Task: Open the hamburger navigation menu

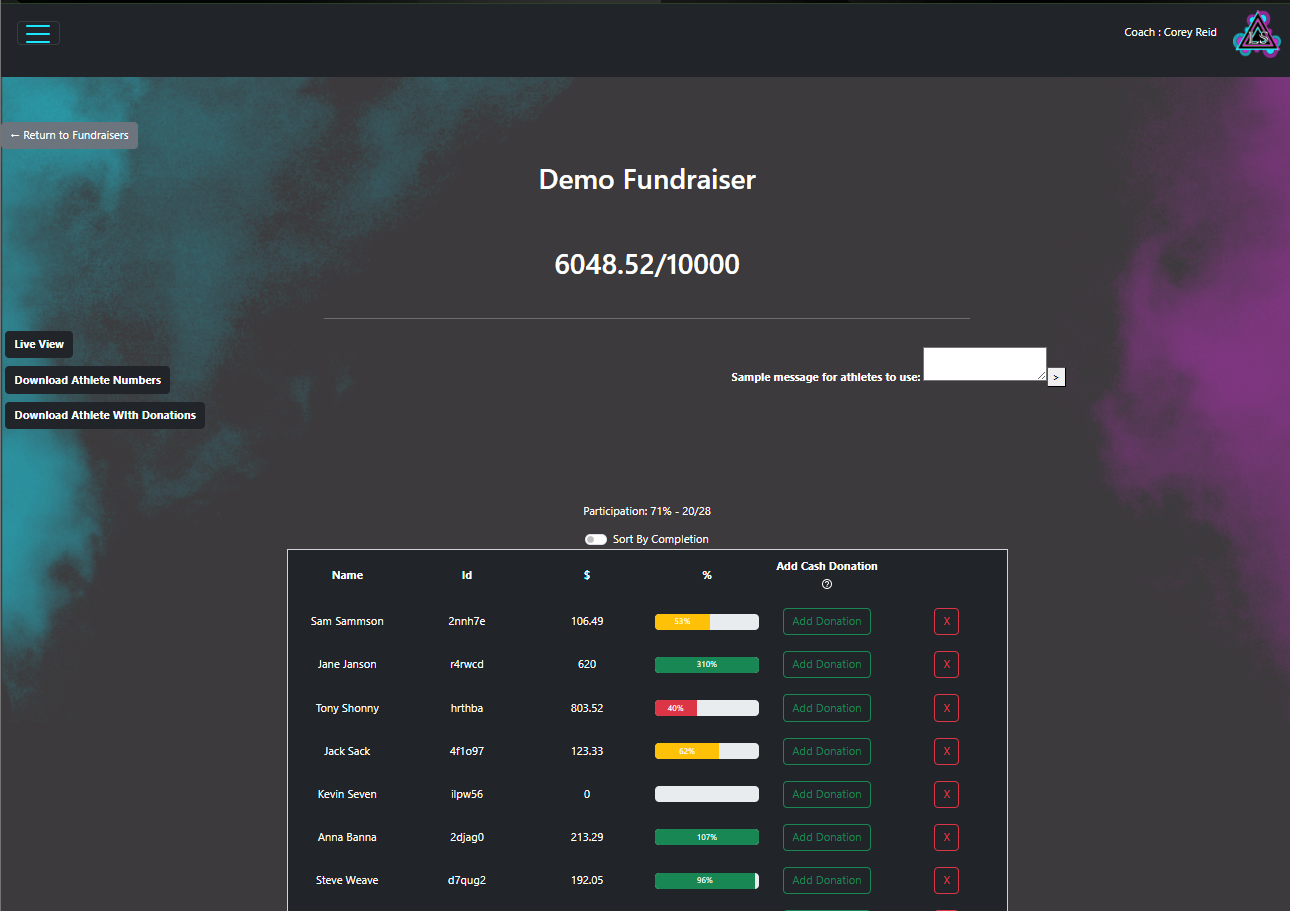Action: [x=38, y=33]
